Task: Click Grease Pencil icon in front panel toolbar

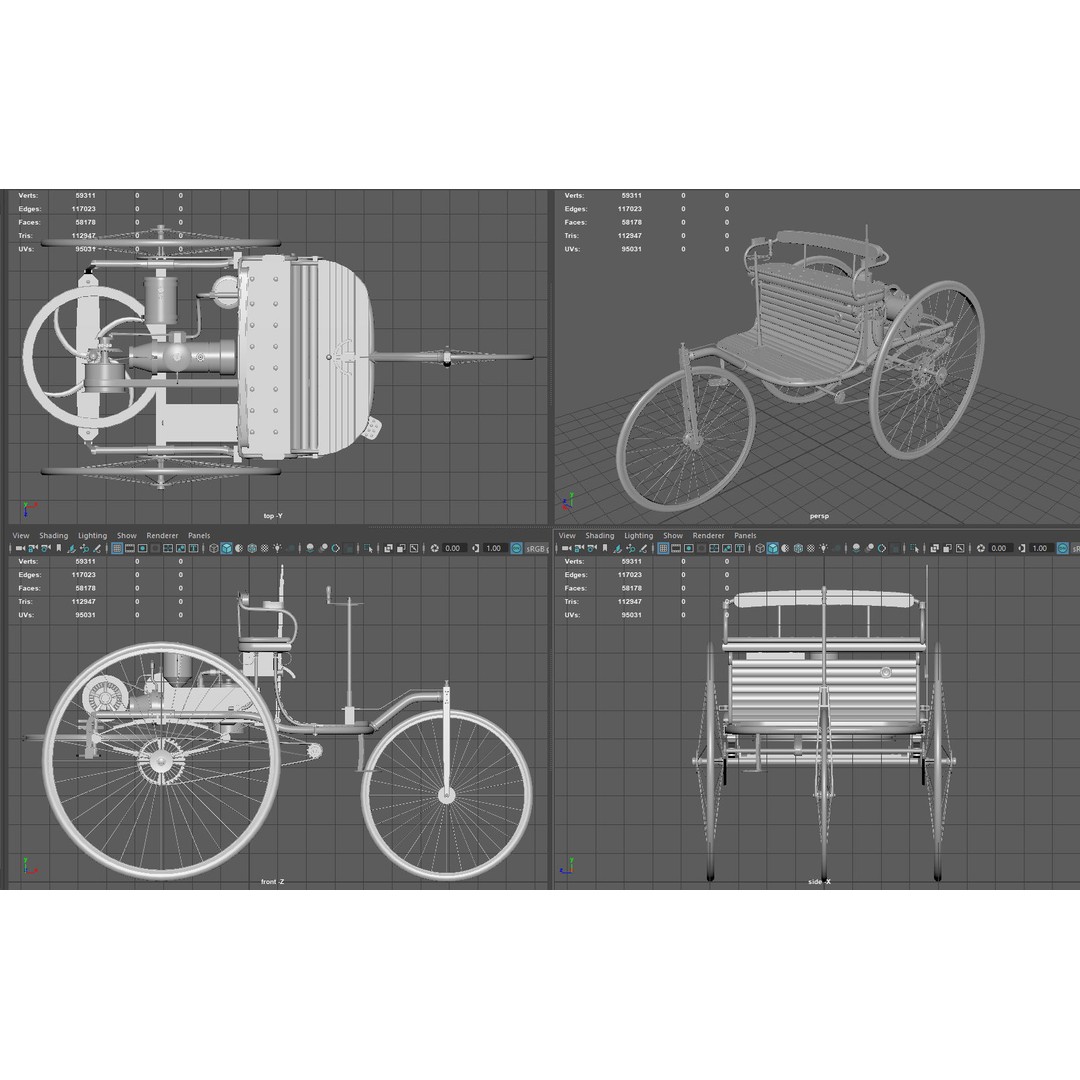Action: [97, 548]
